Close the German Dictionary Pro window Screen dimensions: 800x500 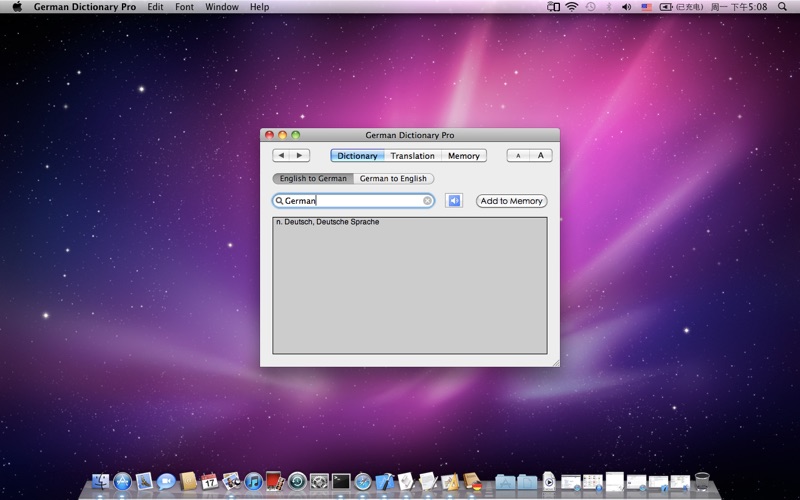pos(269,135)
